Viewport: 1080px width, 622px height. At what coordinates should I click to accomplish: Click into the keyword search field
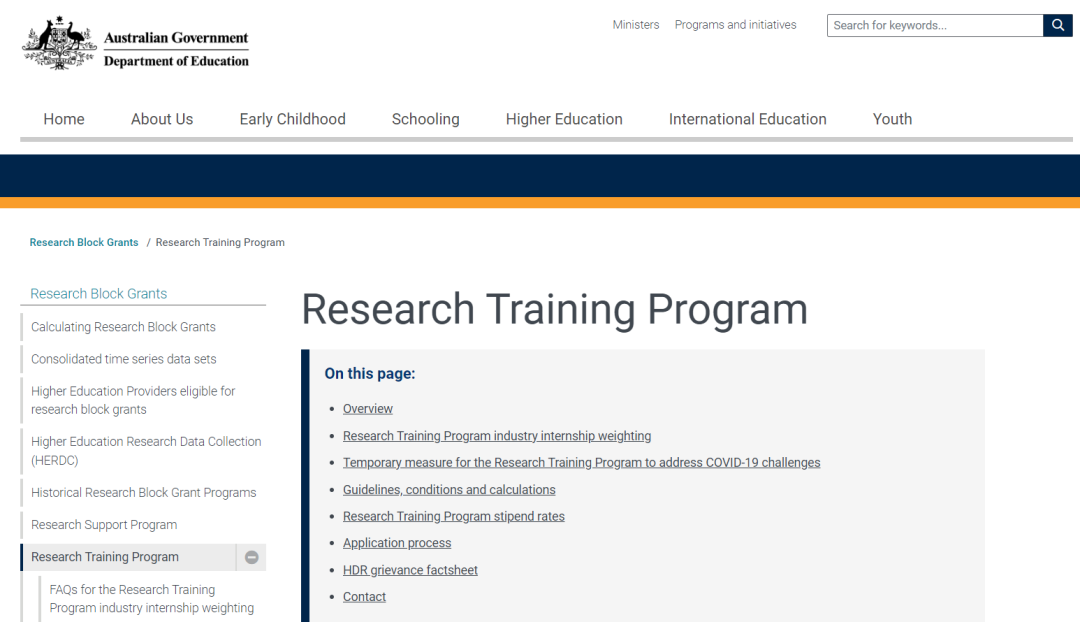pyautogui.click(x=934, y=26)
